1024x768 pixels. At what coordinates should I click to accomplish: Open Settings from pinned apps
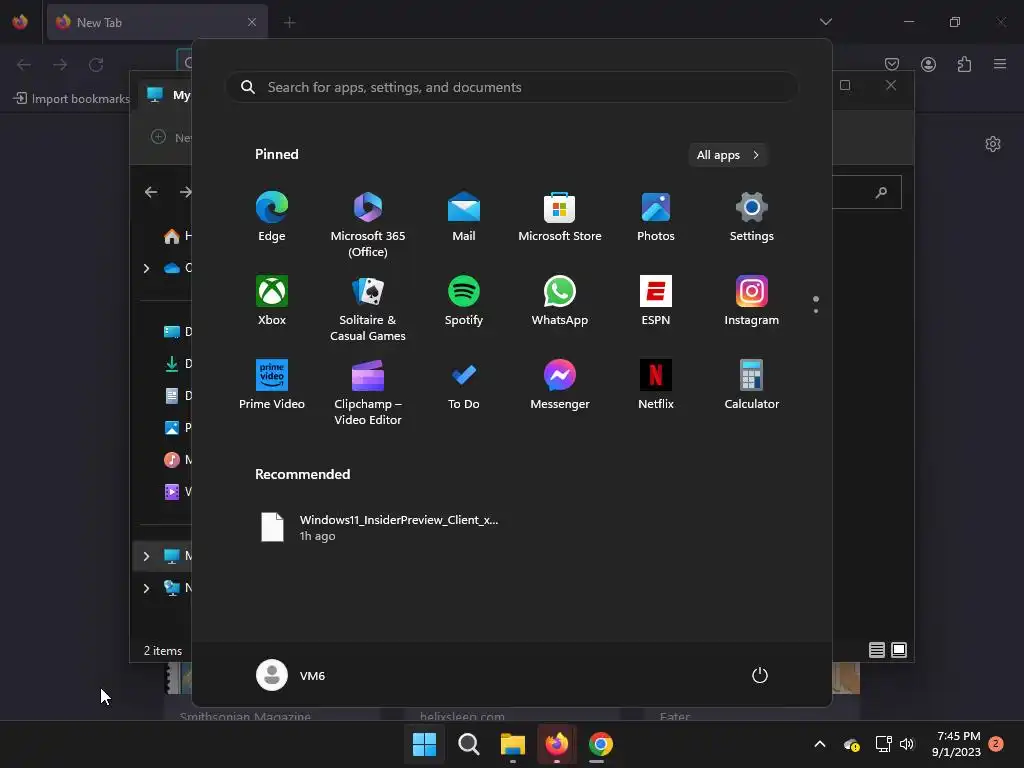point(752,217)
